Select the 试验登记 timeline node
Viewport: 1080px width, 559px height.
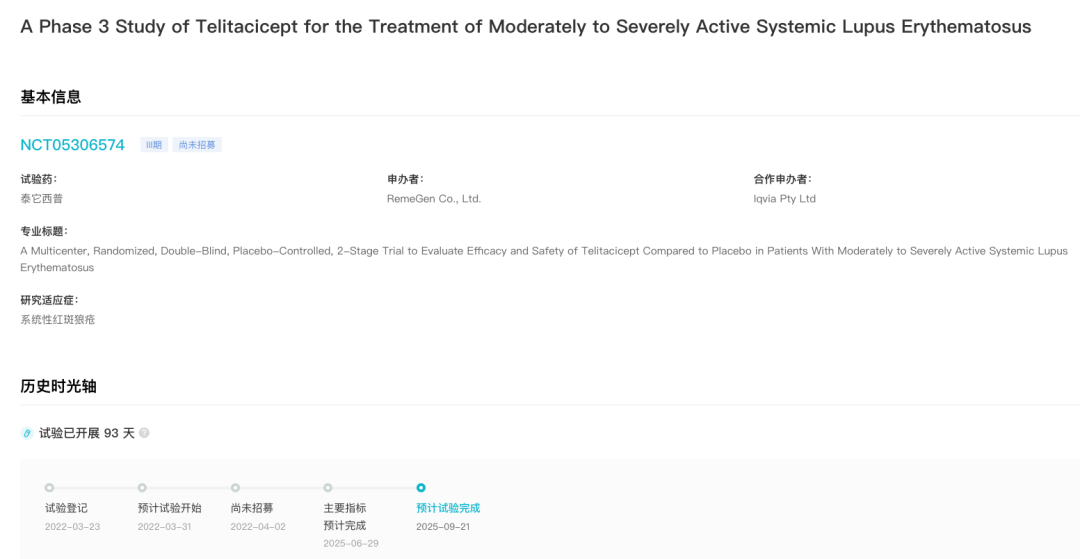49,487
